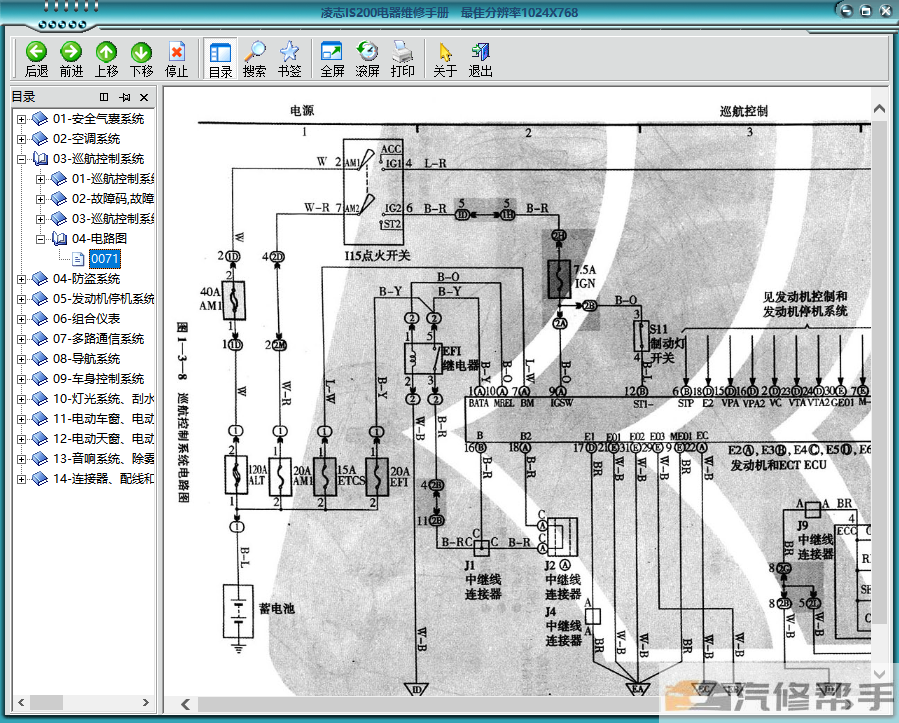Click the 前进 (Forward) toolbar icon

pos(71,58)
